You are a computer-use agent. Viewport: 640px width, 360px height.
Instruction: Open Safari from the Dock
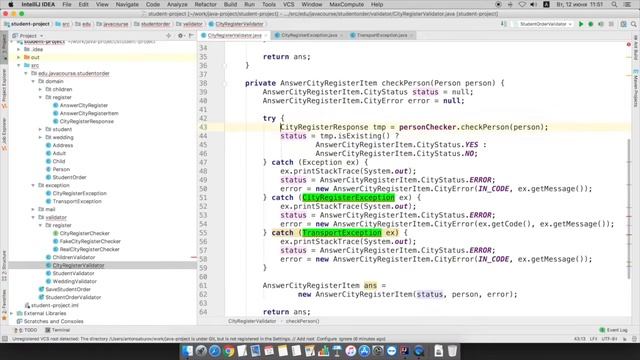tap(215, 351)
